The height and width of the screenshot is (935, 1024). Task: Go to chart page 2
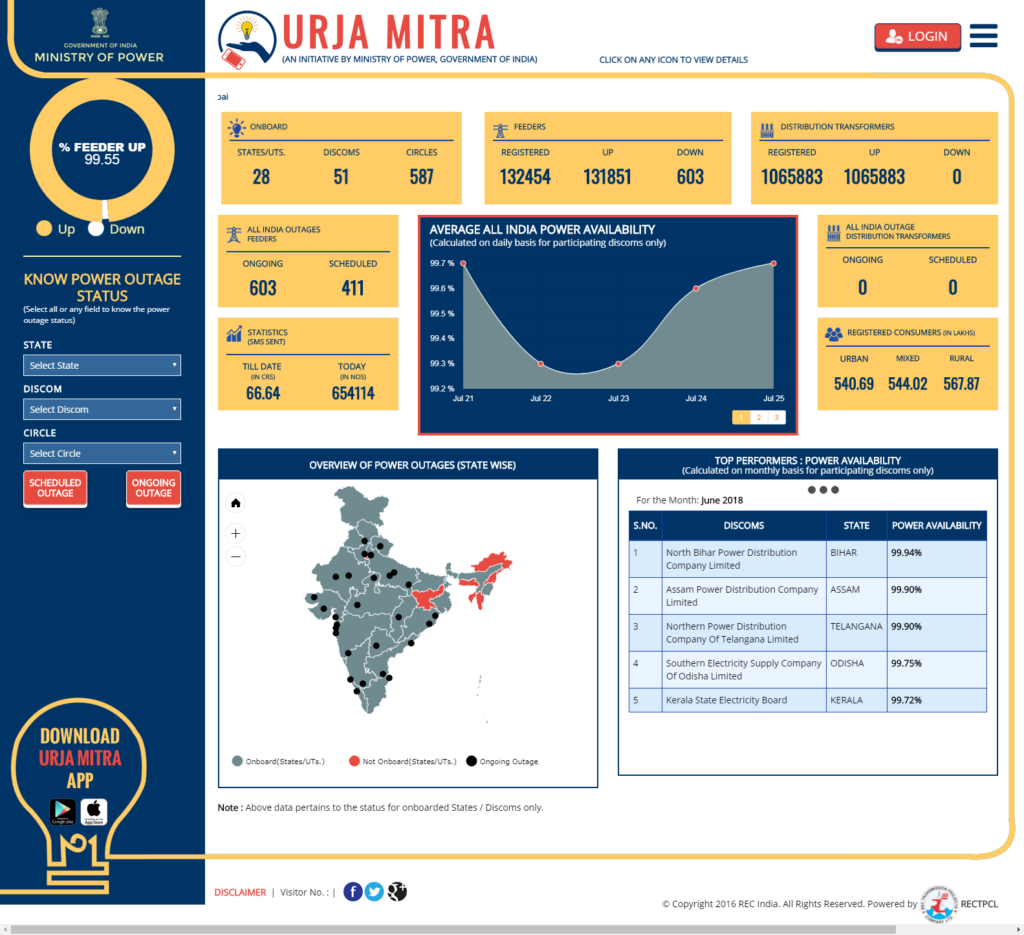click(x=758, y=417)
